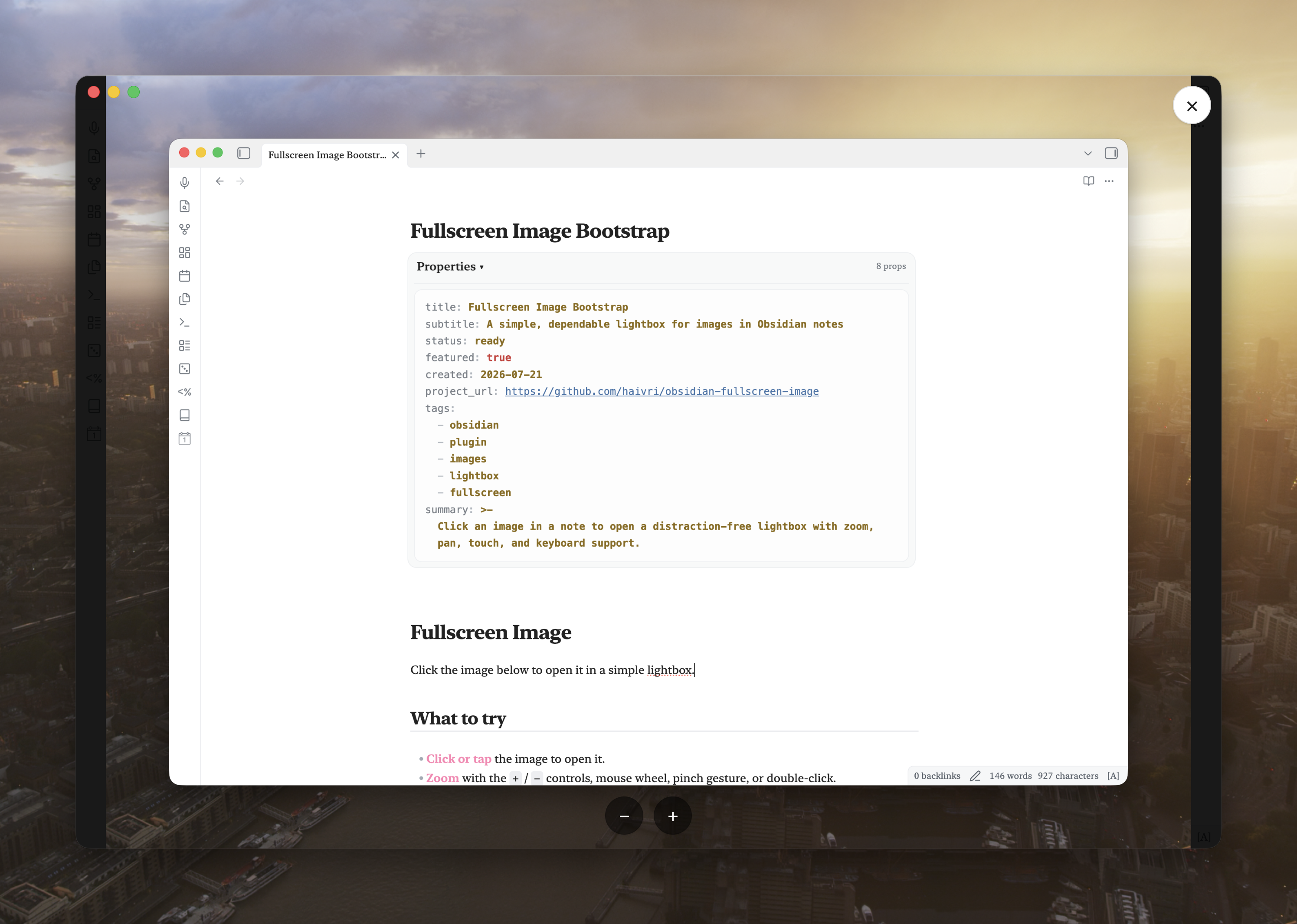
Task: Navigate forward with the right arrow
Action: click(x=240, y=181)
